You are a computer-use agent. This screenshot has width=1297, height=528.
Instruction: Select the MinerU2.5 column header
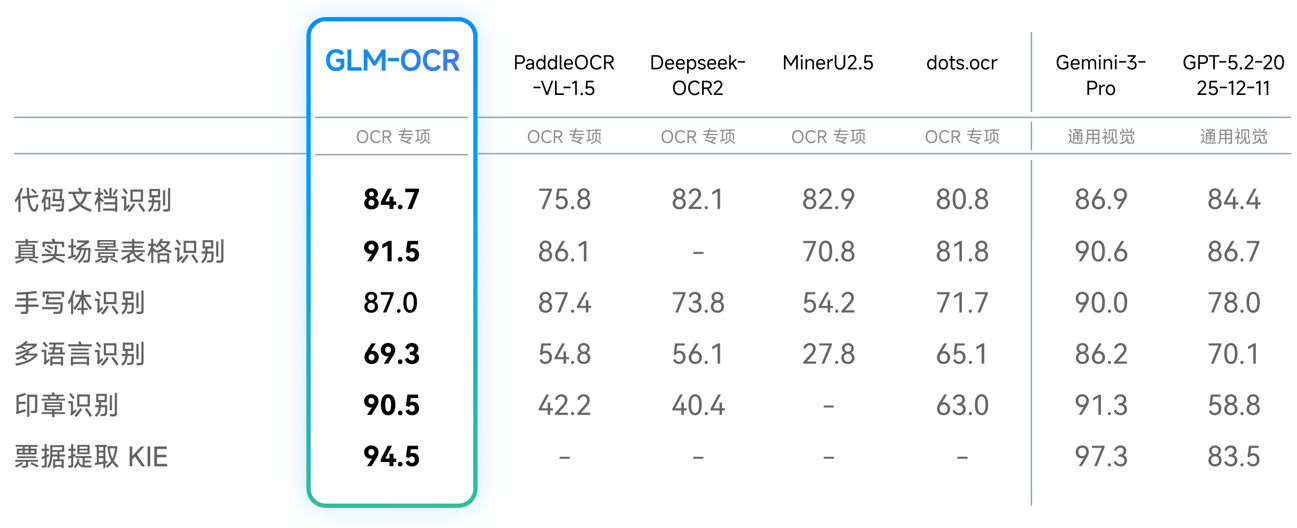point(828,63)
